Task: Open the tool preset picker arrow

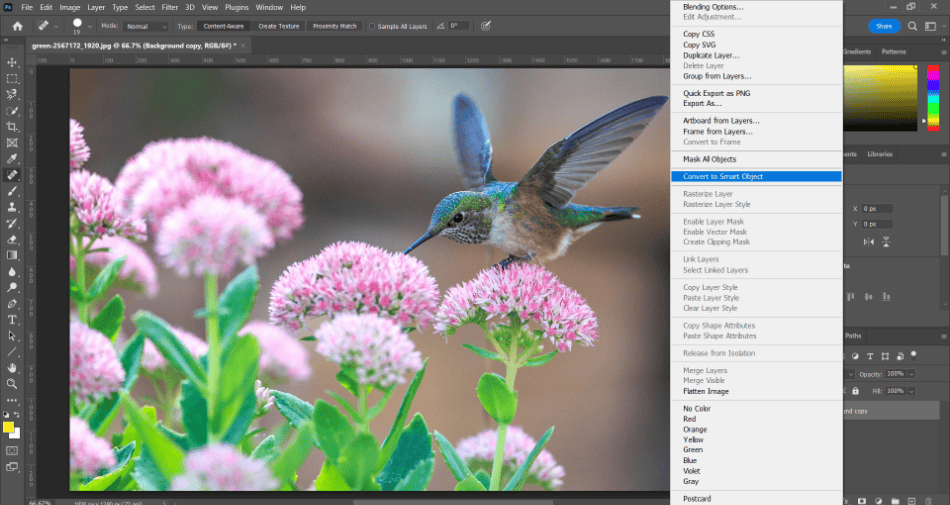Action: point(56,27)
